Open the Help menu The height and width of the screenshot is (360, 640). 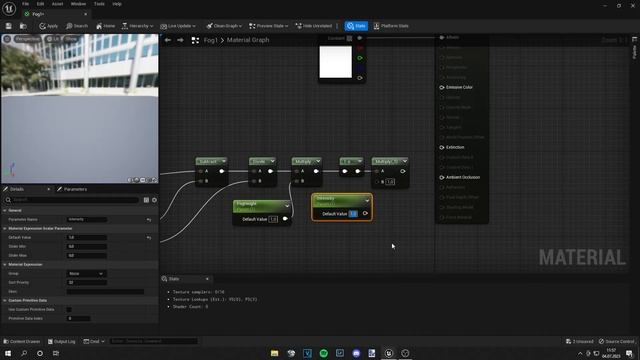click(117, 4)
